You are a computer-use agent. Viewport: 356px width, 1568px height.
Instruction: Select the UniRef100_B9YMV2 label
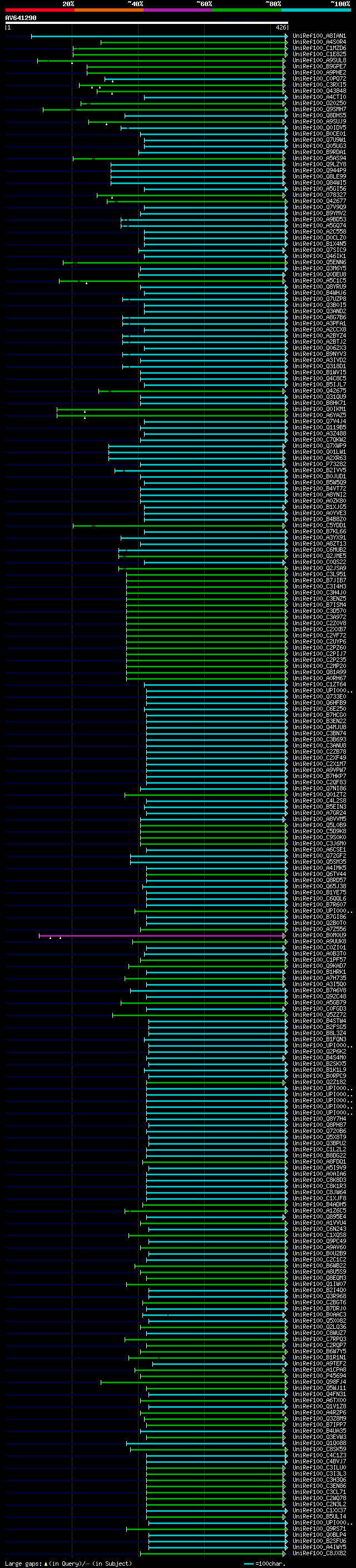click(x=319, y=213)
